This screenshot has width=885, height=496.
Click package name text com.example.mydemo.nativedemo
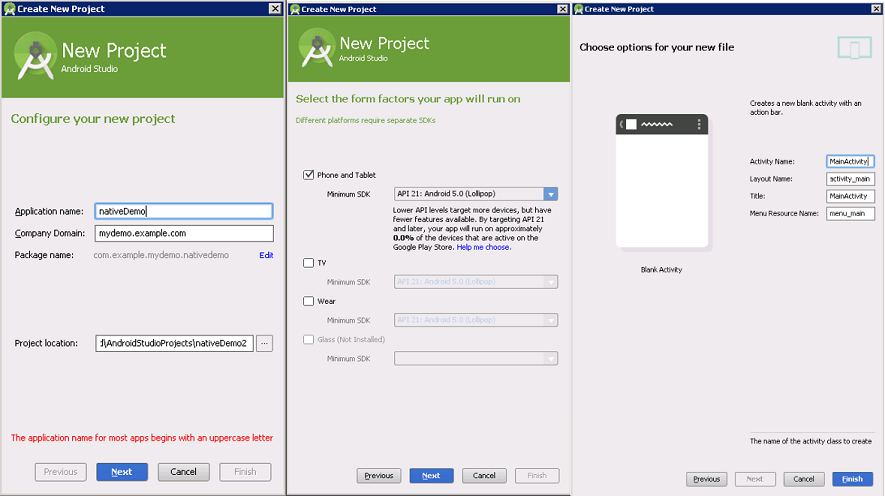[x=161, y=255]
